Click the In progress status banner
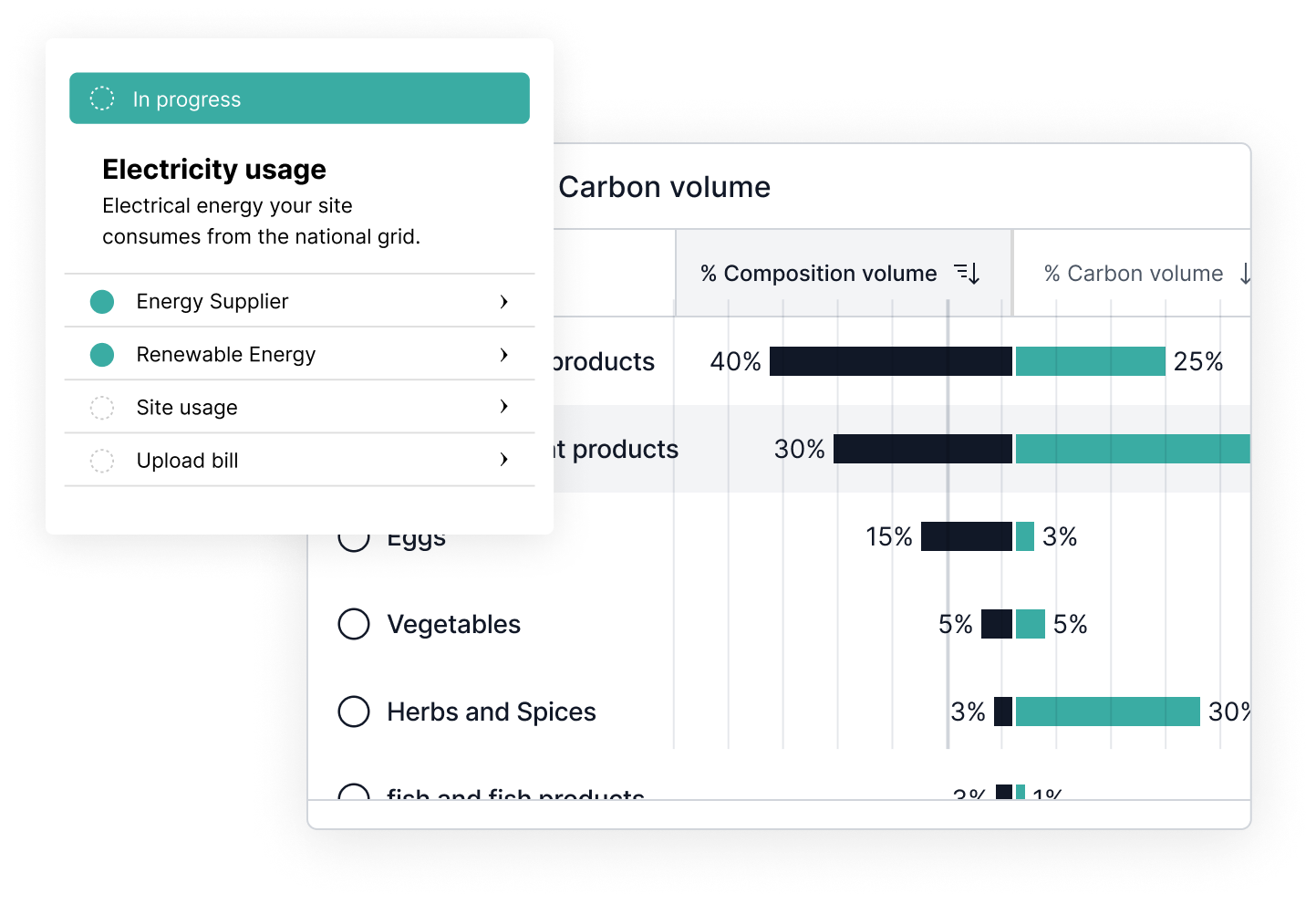 (299, 99)
